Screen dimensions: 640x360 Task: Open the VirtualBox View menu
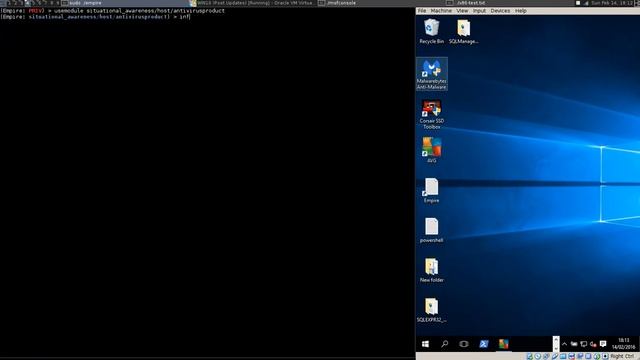(x=462, y=11)
